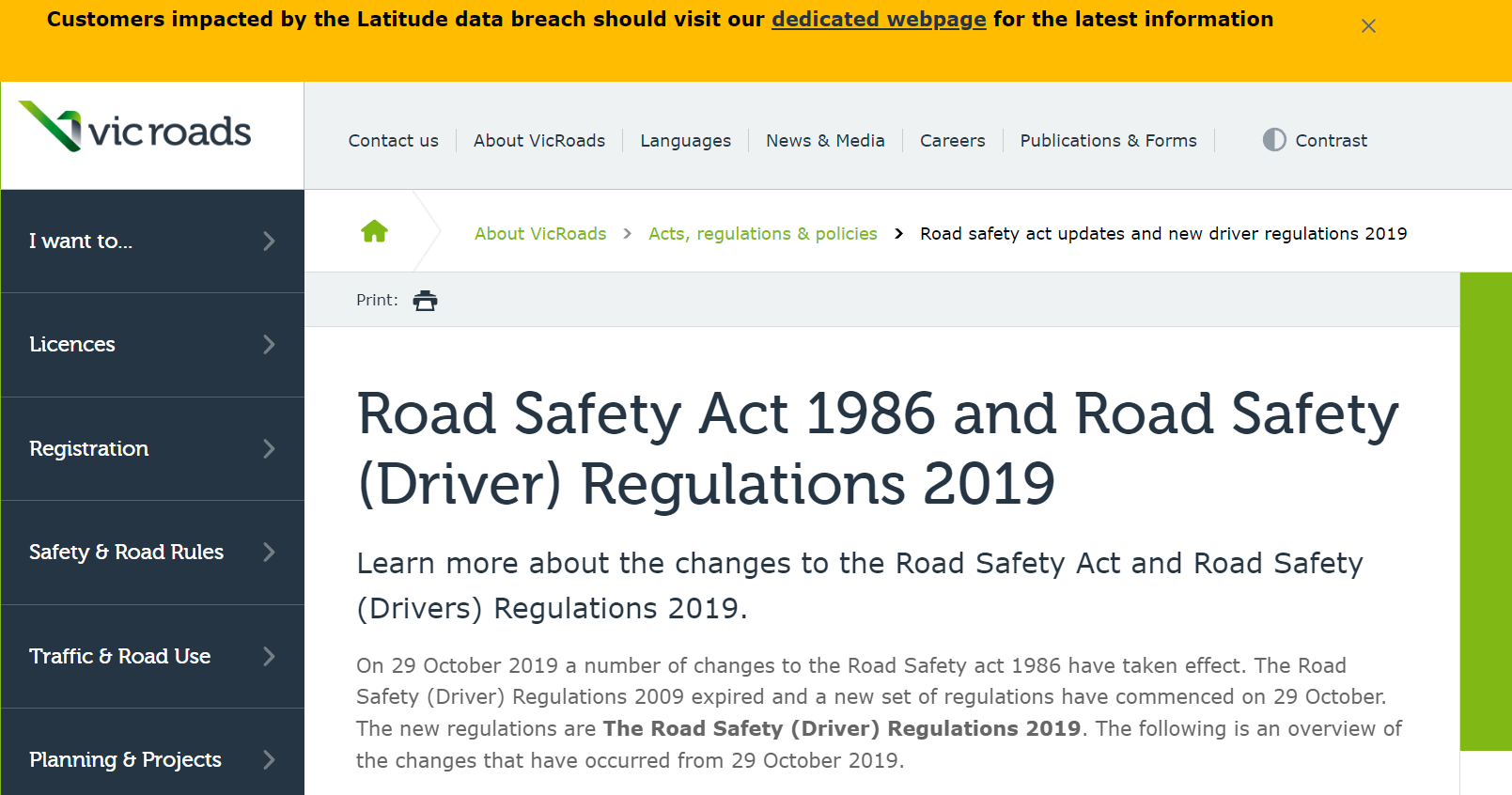
Task: Click bold text The Road Safety (Driver) Regulations 2019
Action: coord(842,728)
